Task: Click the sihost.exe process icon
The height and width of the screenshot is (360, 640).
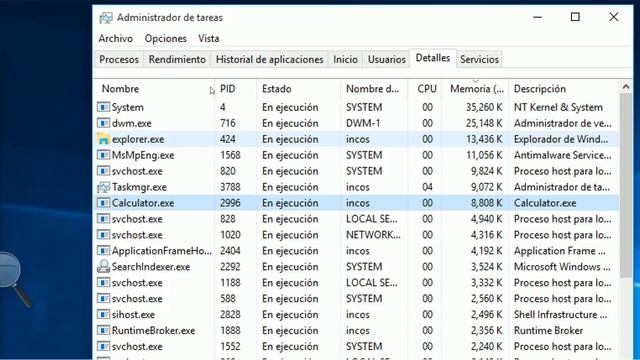Action: pyautogui.click(x=103, y=314)
